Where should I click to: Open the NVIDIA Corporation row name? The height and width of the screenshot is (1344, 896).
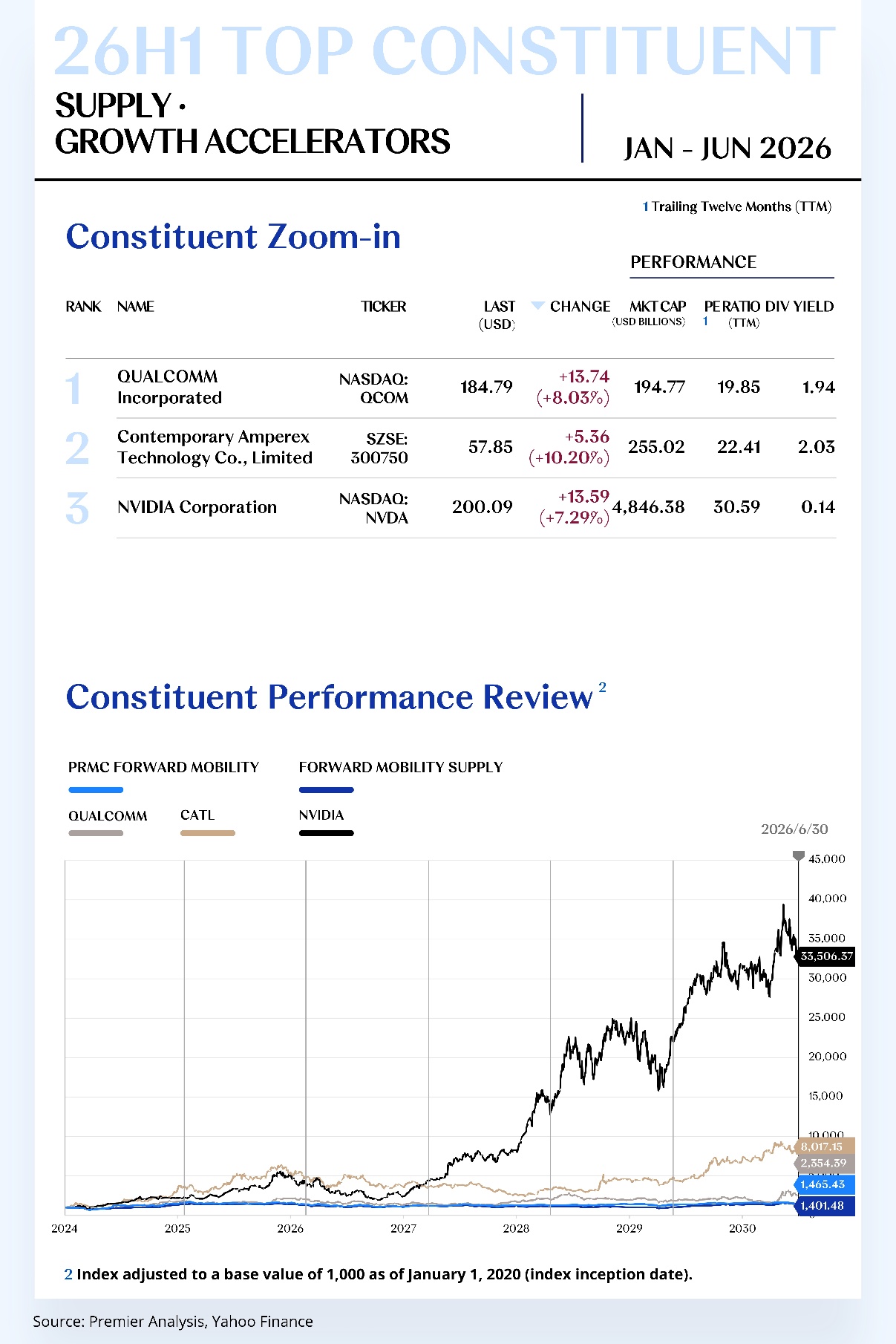[x=197, y=507]
